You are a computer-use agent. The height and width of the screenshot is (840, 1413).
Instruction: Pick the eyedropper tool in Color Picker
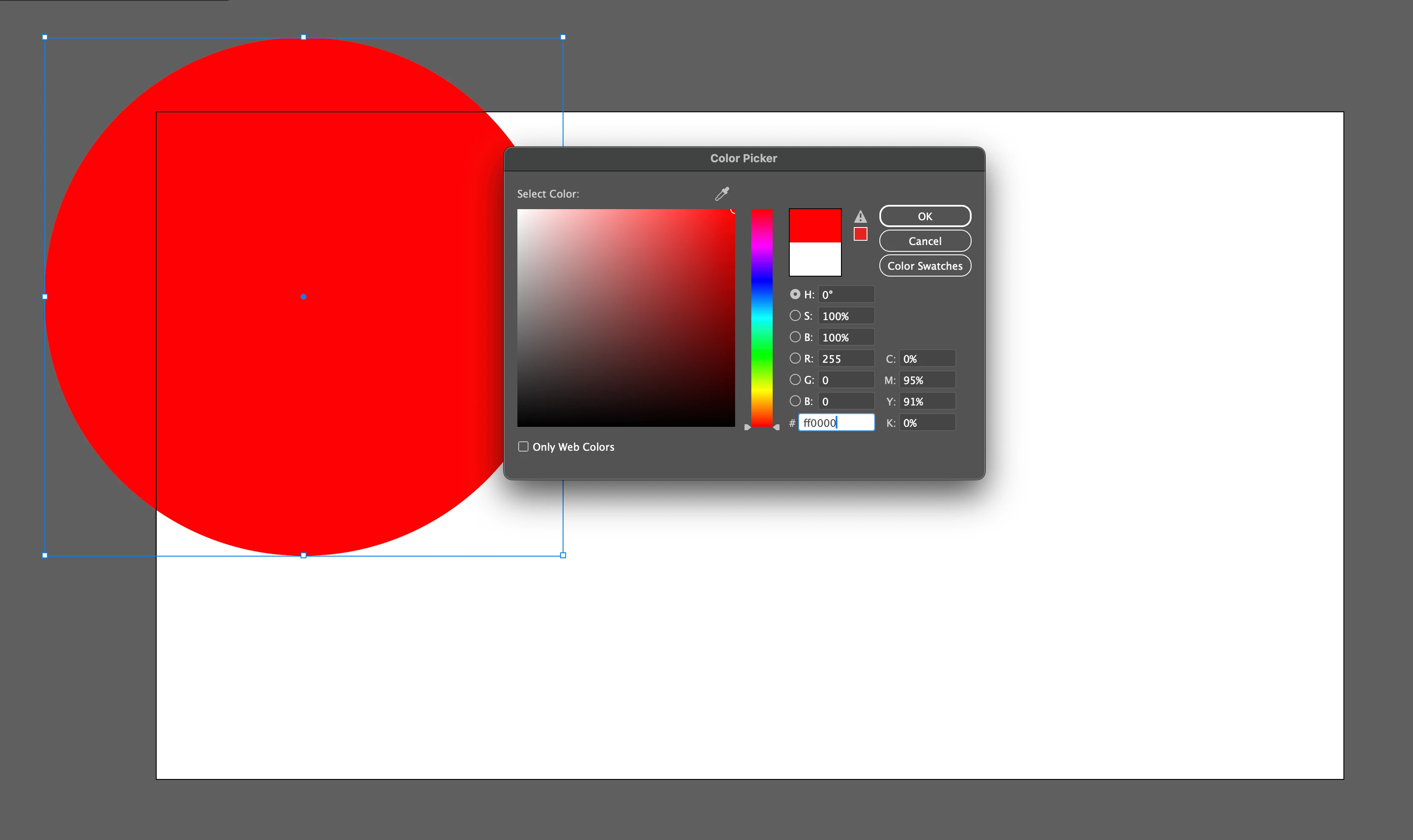point(722,194)
